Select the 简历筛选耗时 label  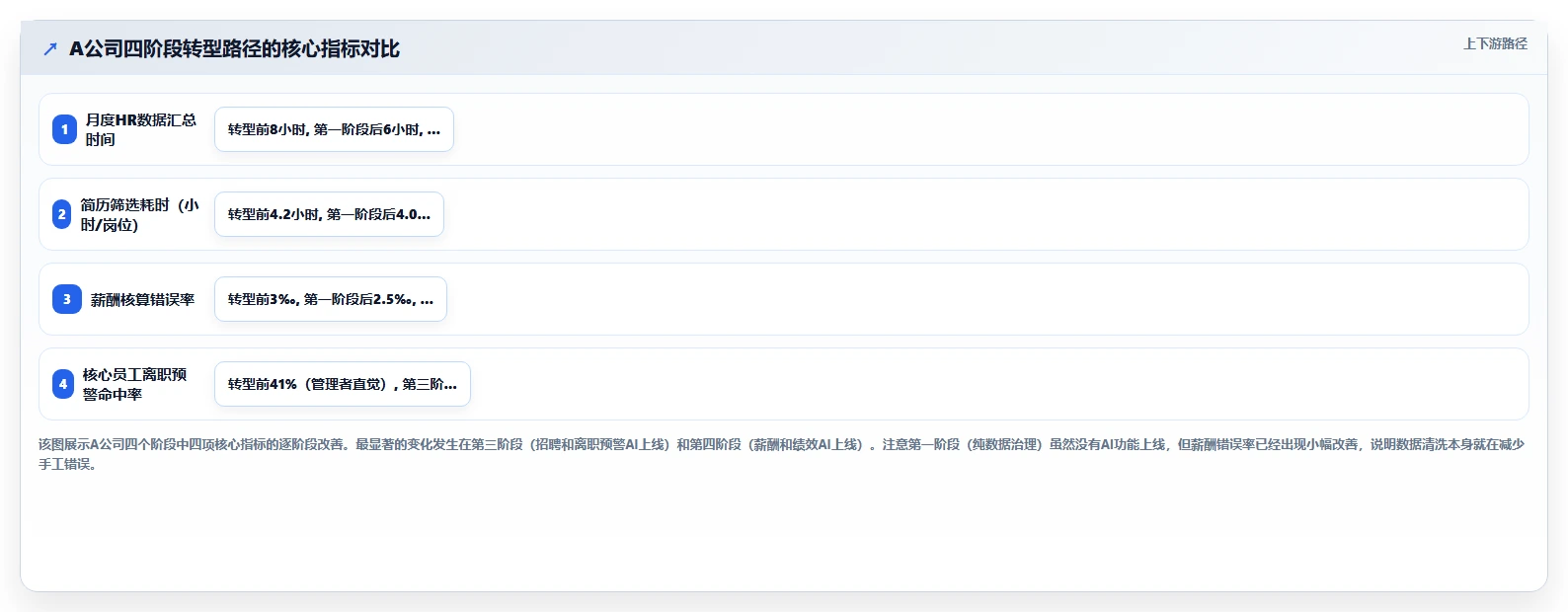click(x=139, y=214)
